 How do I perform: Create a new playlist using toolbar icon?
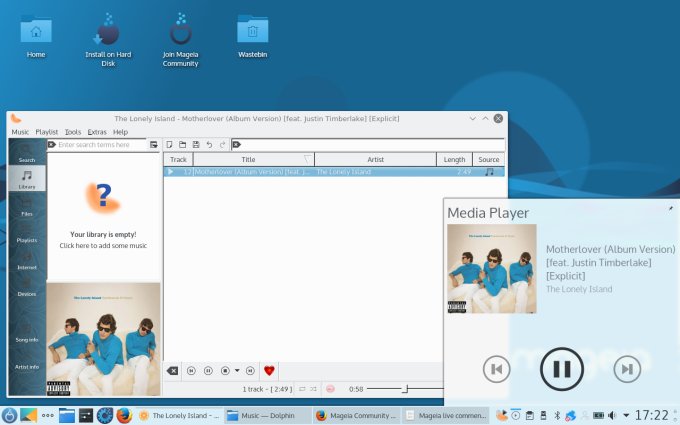(x=170, y=145)
